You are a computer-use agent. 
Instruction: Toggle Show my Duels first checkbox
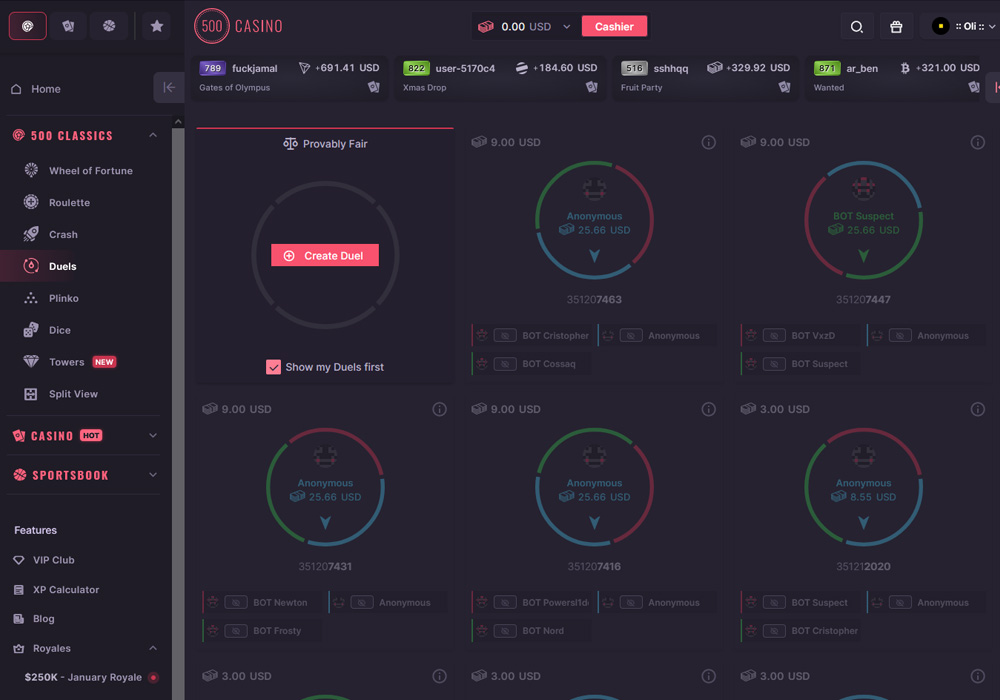(x=274, y=367)
